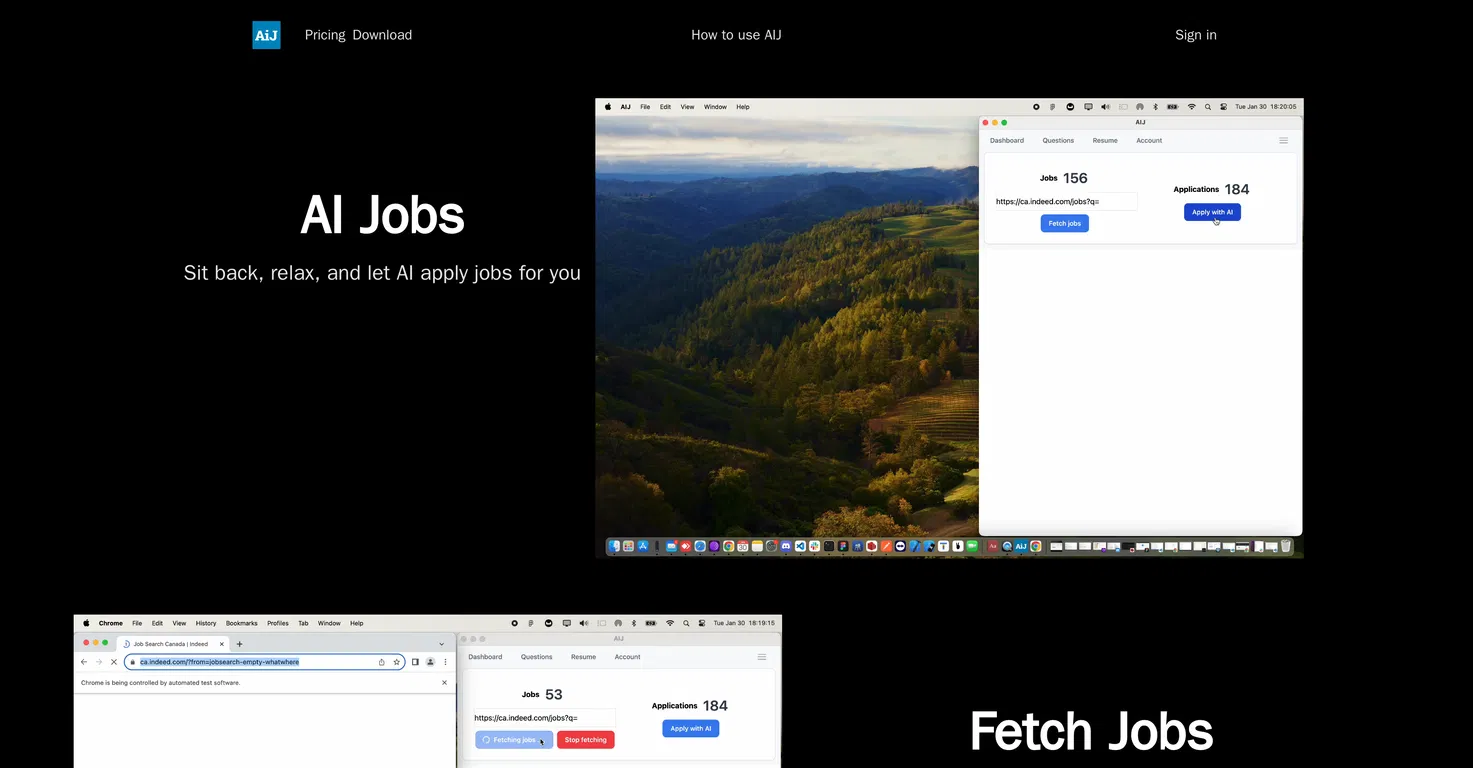Click the Wi-Fi icon in Chrome demo menu bar

coord(670,623)
